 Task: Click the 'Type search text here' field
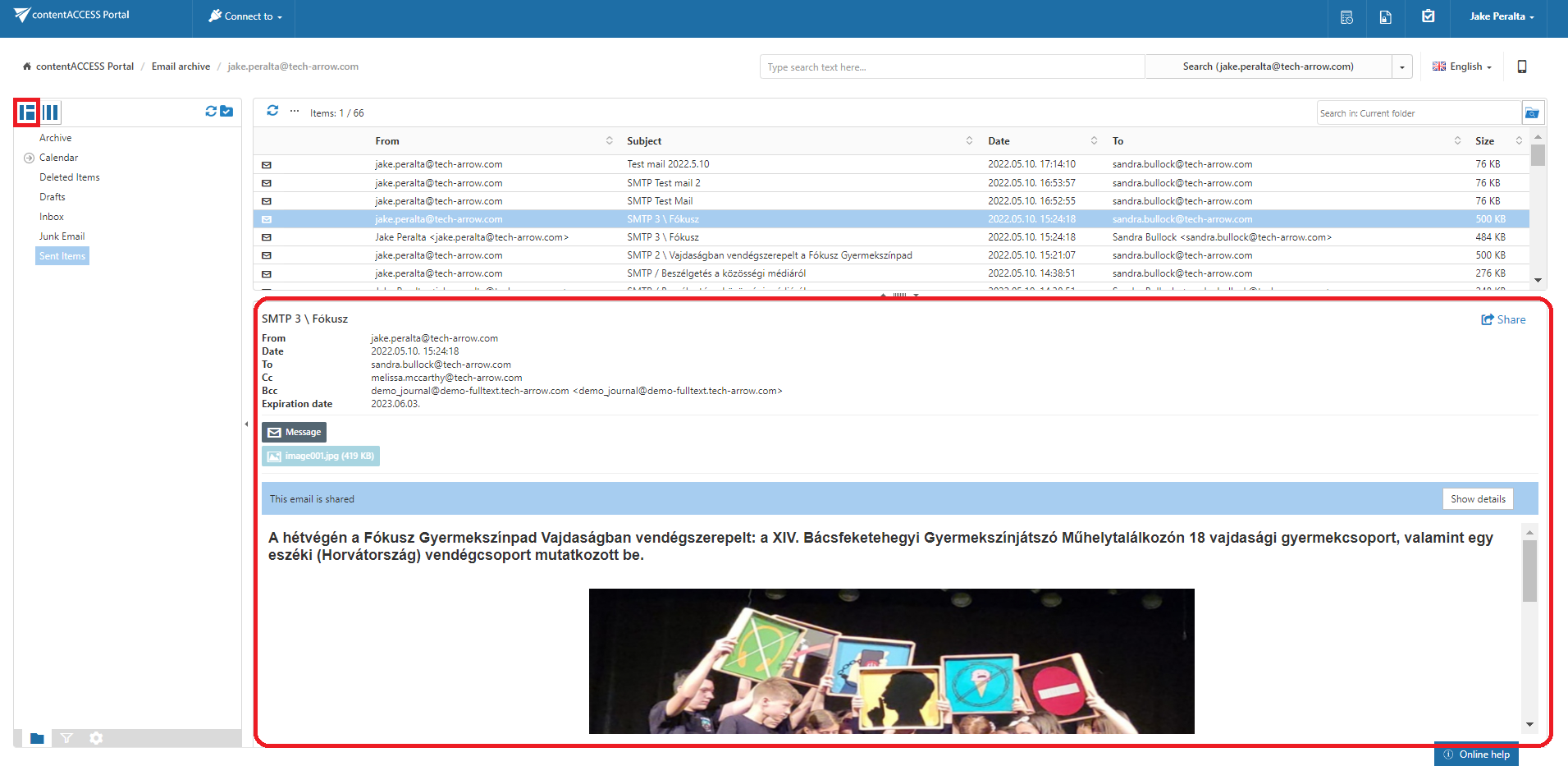(x=951, y=67)
